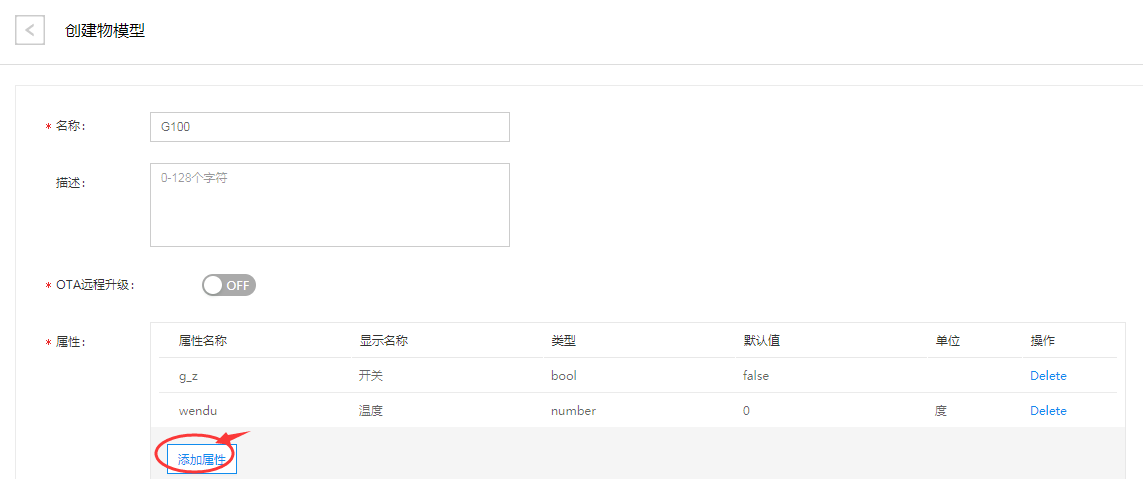Click the 默认值 column header
Image resolution: width=1143 pixels, height=479 pixels.
pyautogui.click(x=762, y=340)
